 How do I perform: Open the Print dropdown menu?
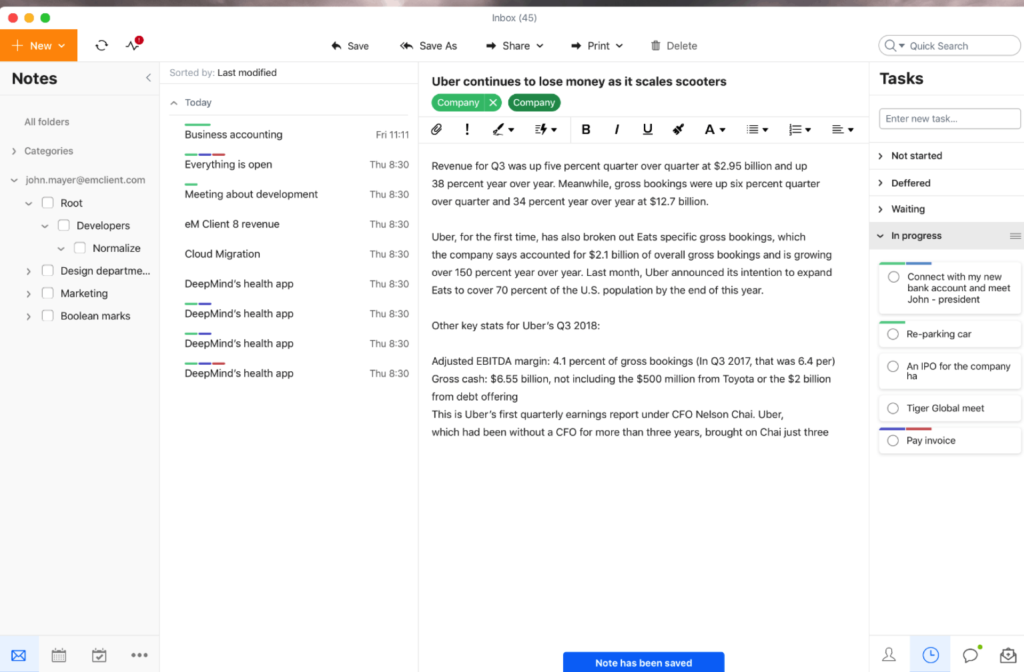coord(597,46)
